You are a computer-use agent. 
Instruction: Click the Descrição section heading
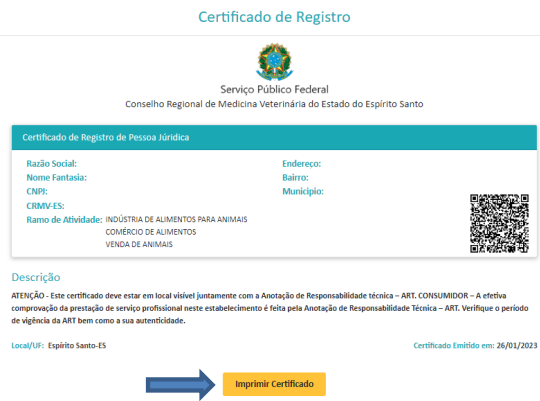[36, 277]
